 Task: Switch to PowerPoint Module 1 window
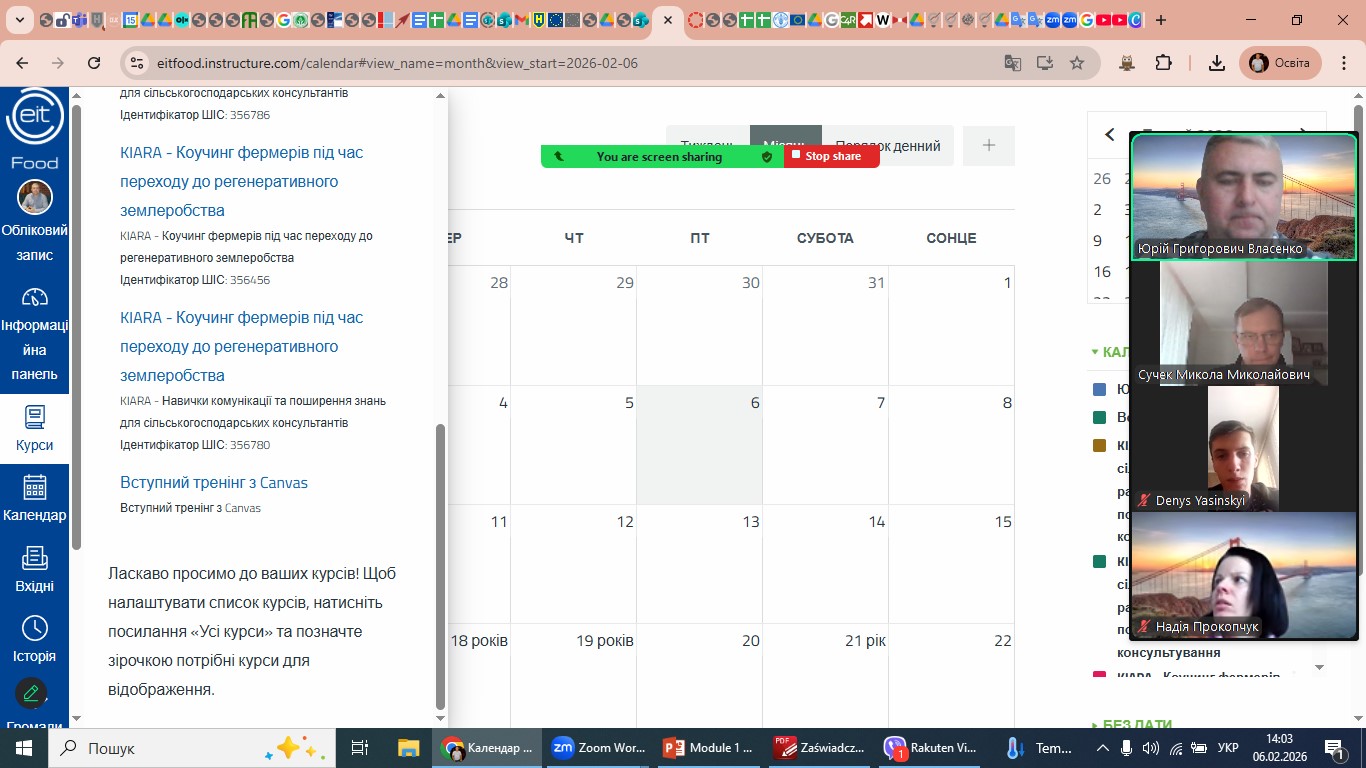tap(709, 748)
